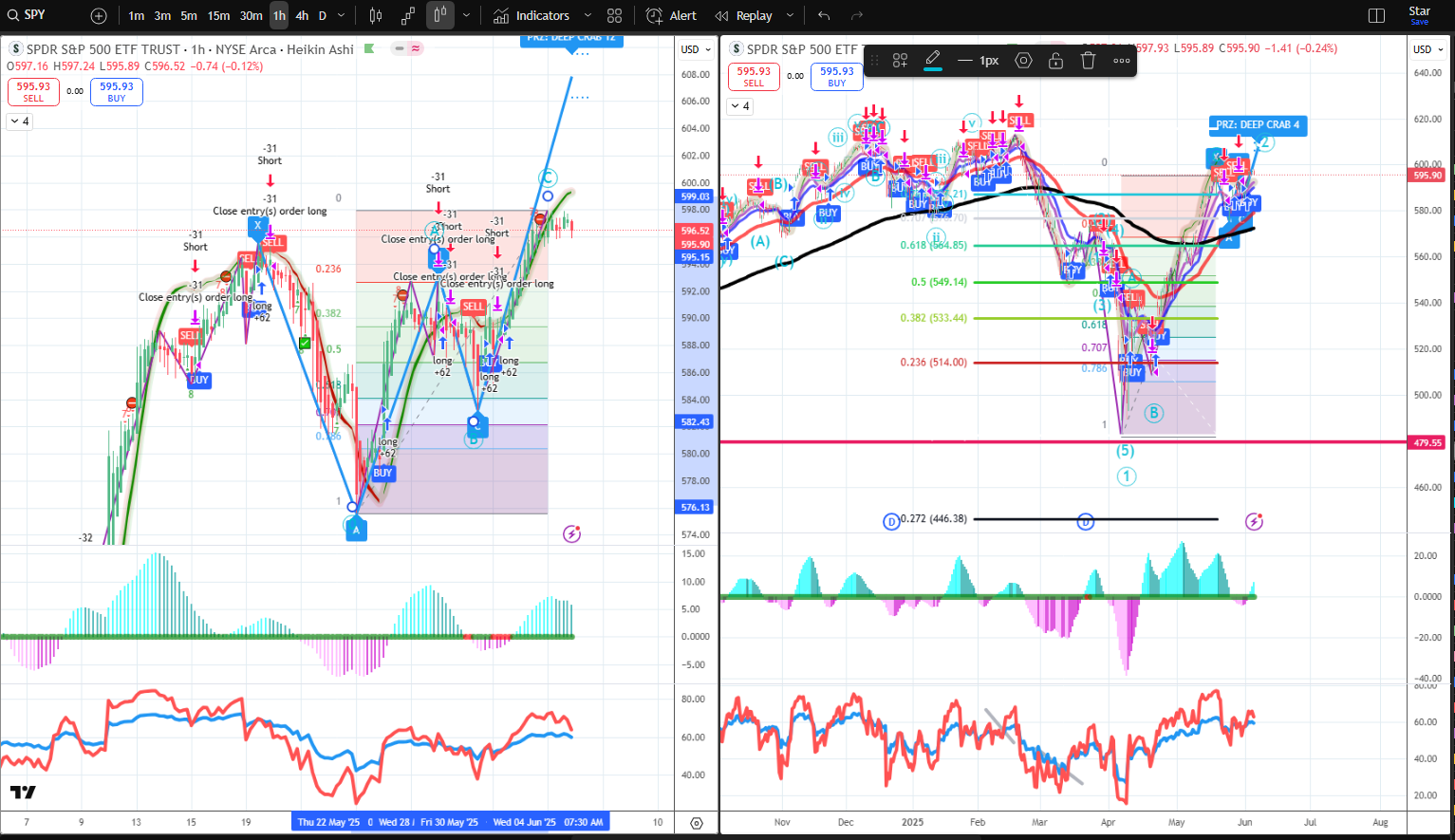The width and height of the screenshot is (1455, 840).
Task: Start bar Replay mode
Action: coord(744,16)
